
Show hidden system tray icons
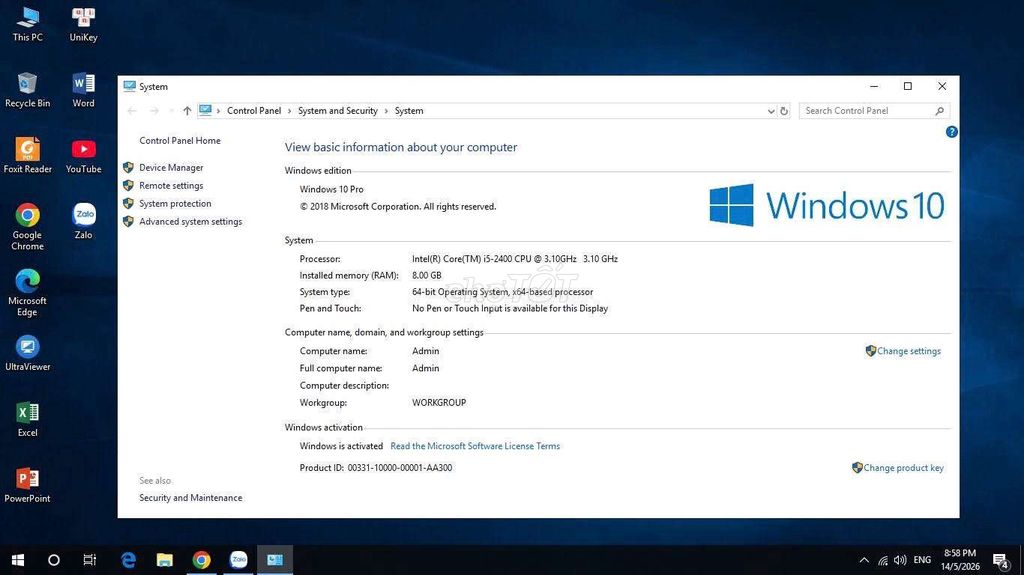click(x=864, y=560)
